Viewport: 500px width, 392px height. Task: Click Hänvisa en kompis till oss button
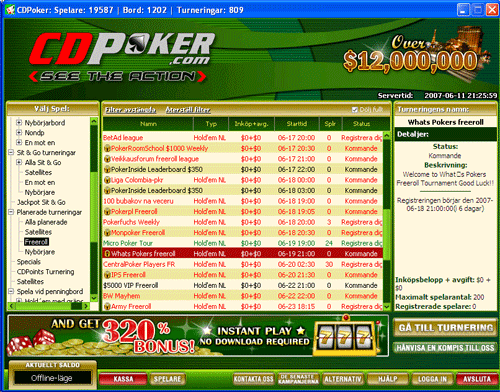(446, 348)
